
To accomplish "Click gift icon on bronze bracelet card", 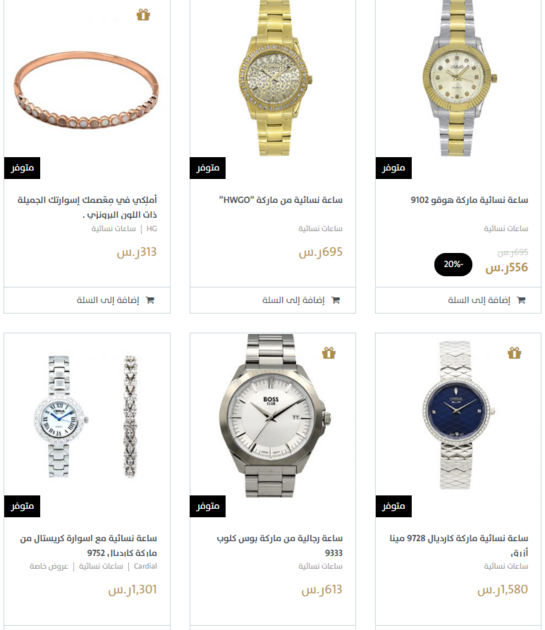I will 143,15.
